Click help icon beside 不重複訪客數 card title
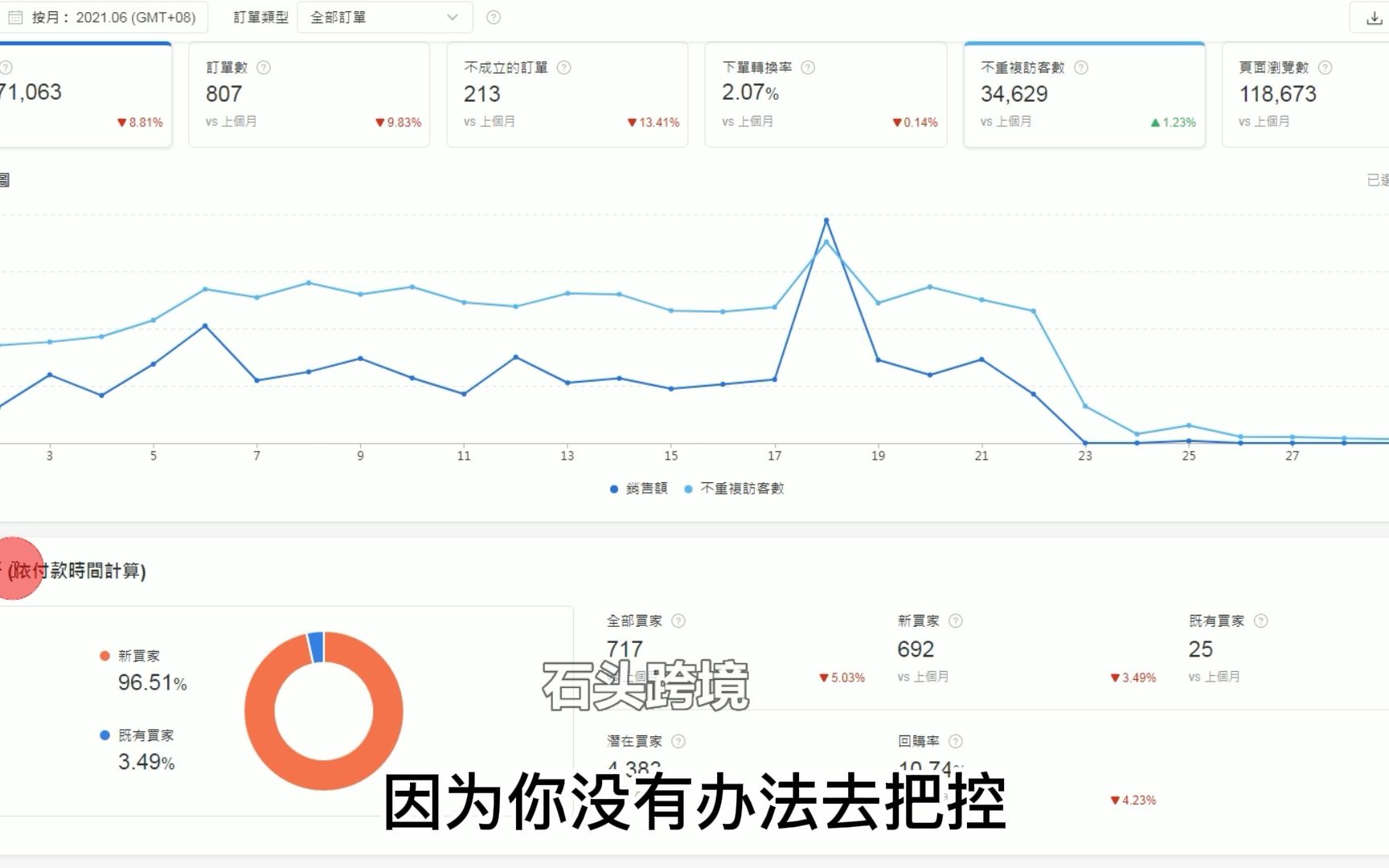1389x868 pixels. point(1081,68)
